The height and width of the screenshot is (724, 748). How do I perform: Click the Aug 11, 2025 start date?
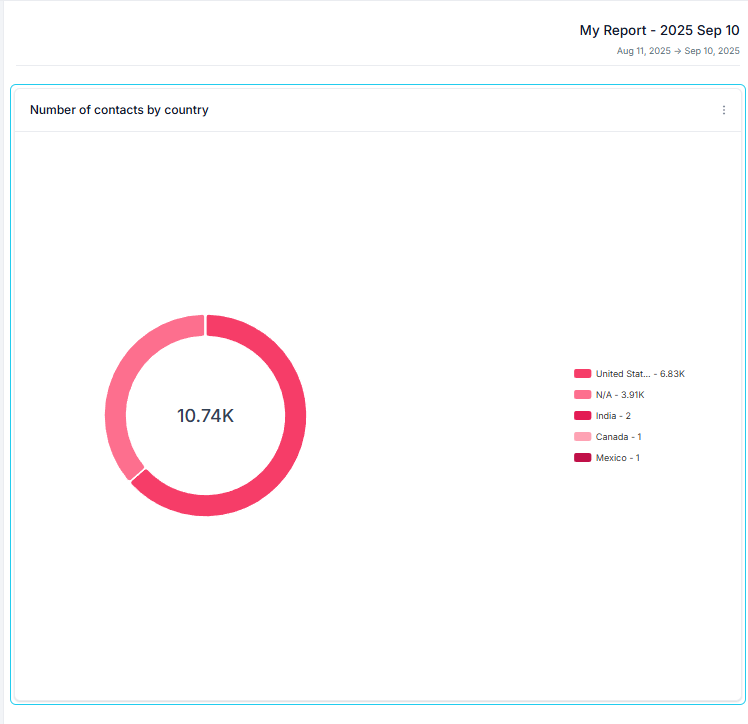pos(643,51)
